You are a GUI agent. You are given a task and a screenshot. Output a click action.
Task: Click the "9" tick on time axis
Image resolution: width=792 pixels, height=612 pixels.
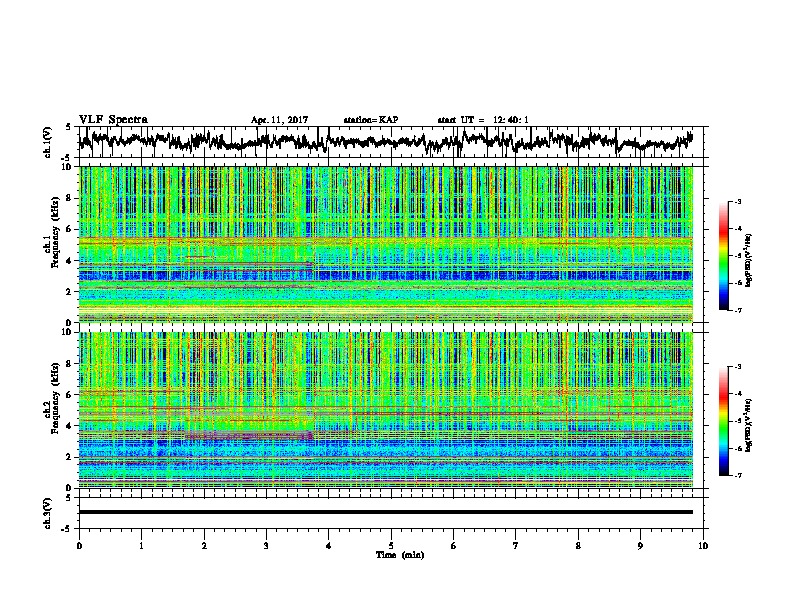coord(640,546)
